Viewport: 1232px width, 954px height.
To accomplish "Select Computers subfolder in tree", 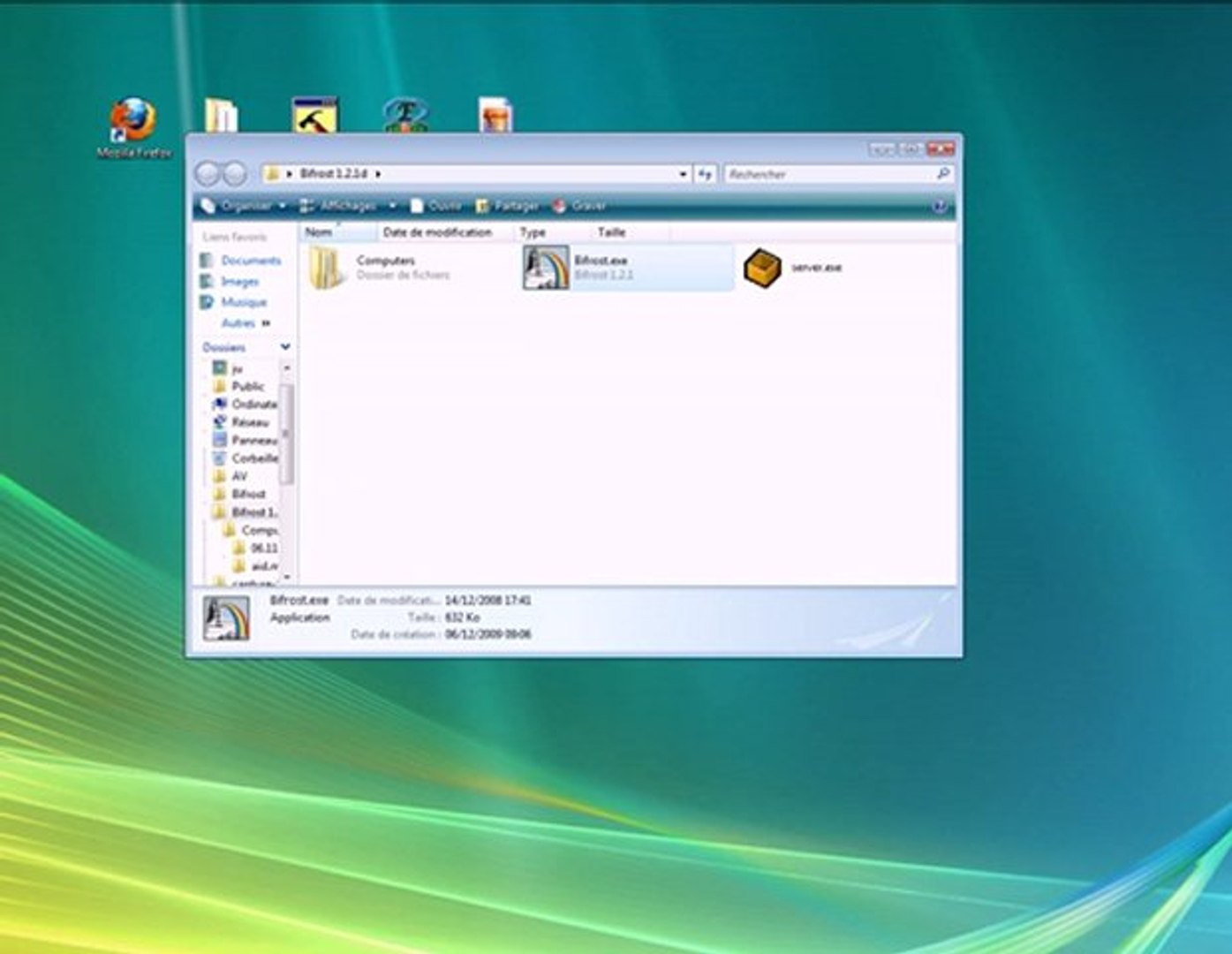I will pos(259,530).
